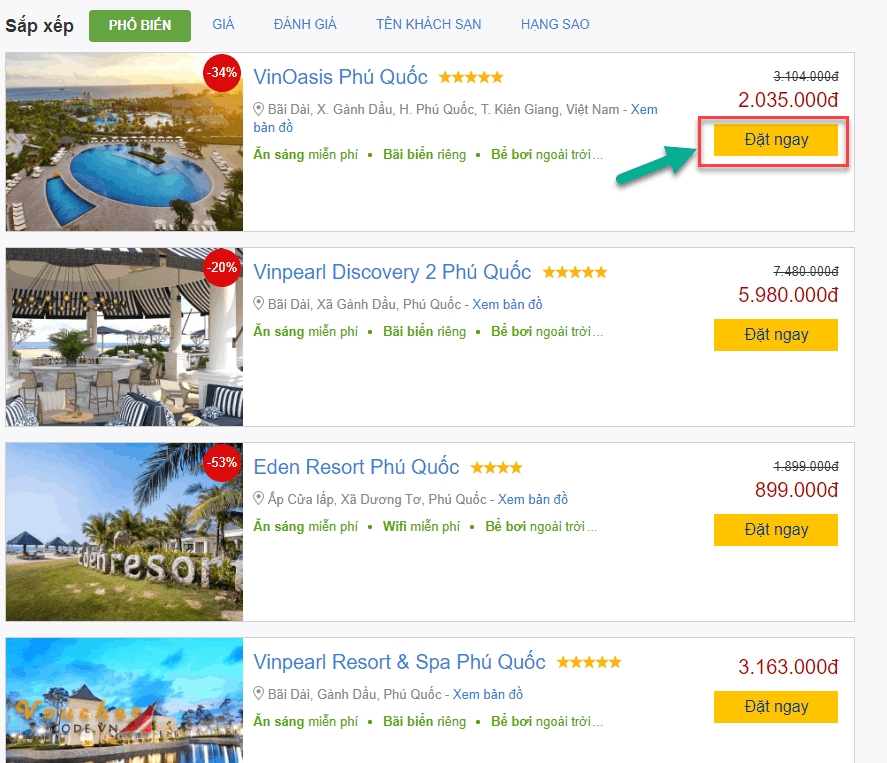887x763 pixels.
Task: Click the -34% discount badge
Action: (222, 72)
